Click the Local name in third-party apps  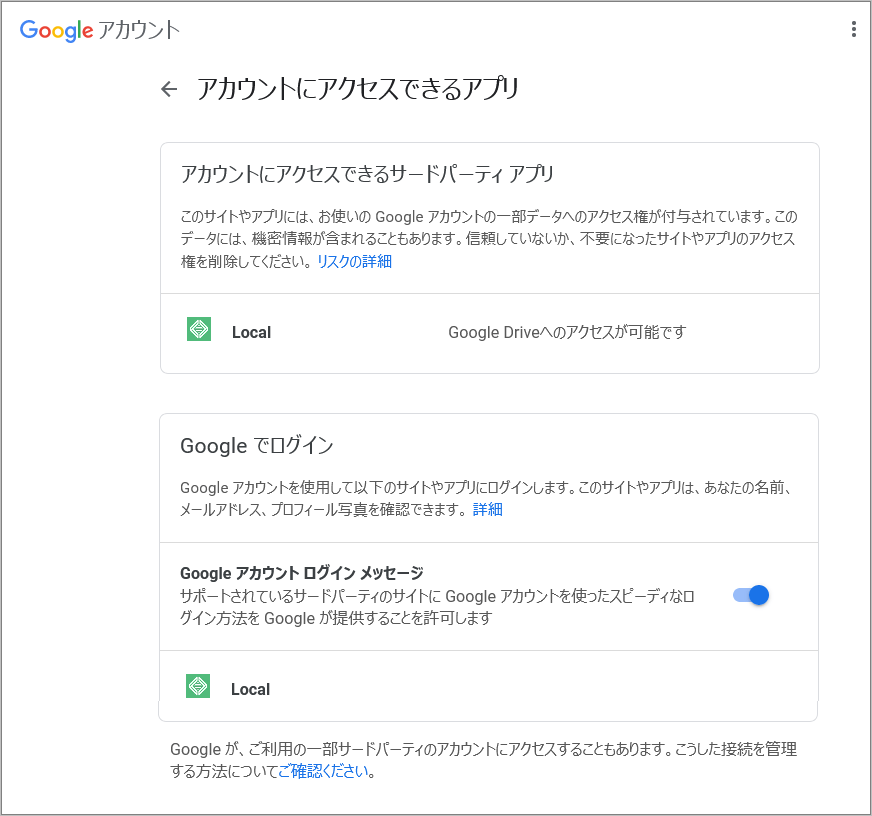pos(251,333)
